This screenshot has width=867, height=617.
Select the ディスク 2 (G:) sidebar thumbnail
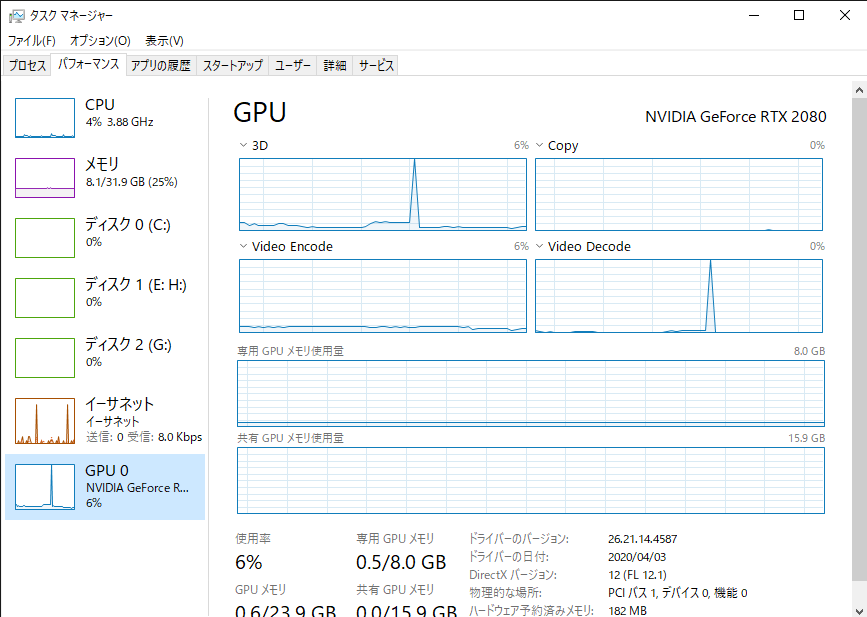point(45,358)
